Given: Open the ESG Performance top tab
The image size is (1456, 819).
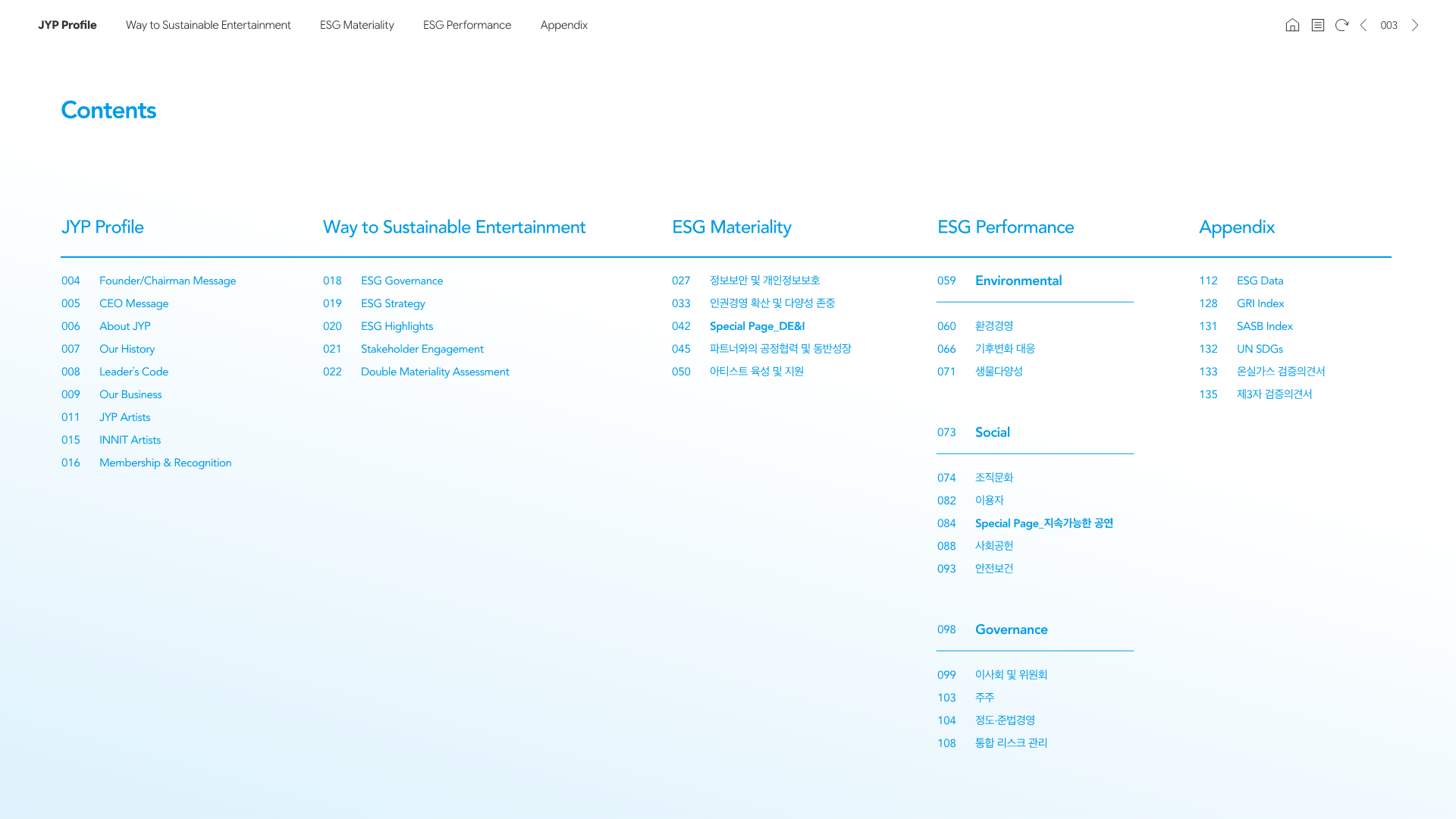Looking at the screenshot, I should click(467, 25).
